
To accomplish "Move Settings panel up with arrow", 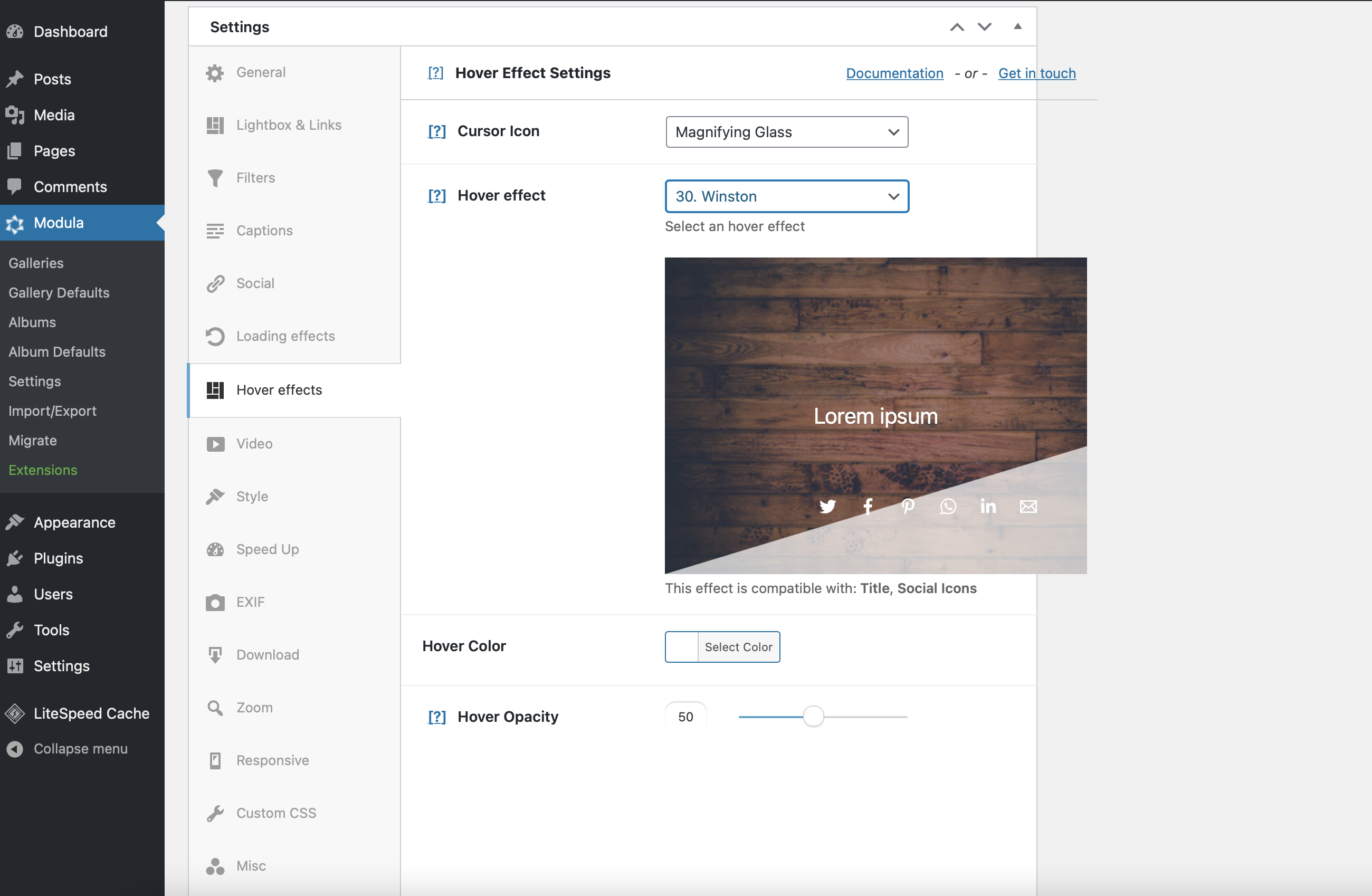I will (957, 27).
